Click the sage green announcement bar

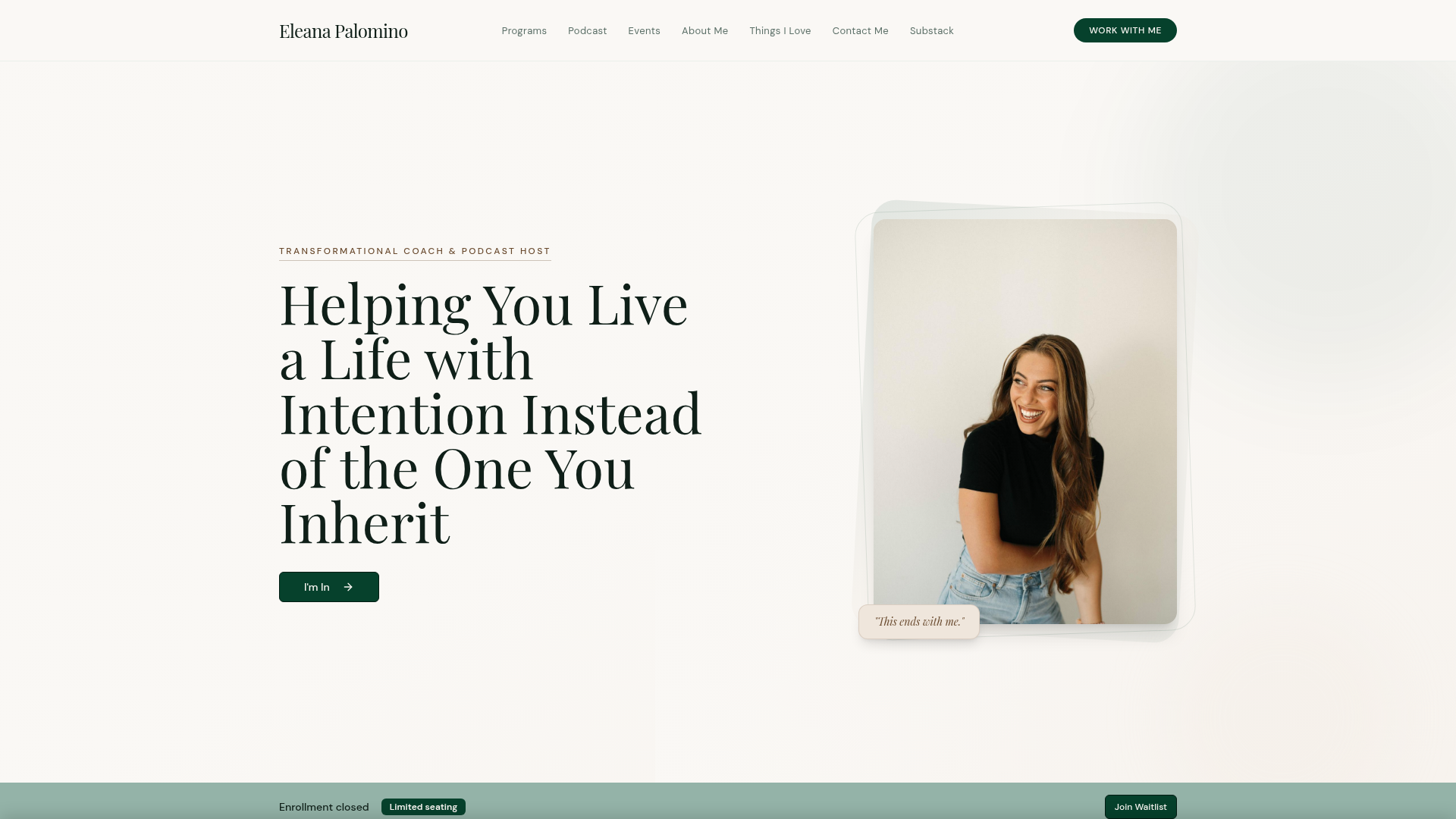pyautogui.click(x=728, y=801)
